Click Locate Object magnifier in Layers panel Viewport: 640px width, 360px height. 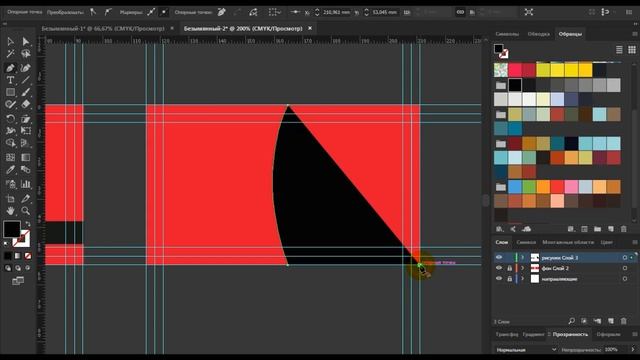tap(571, 321)
